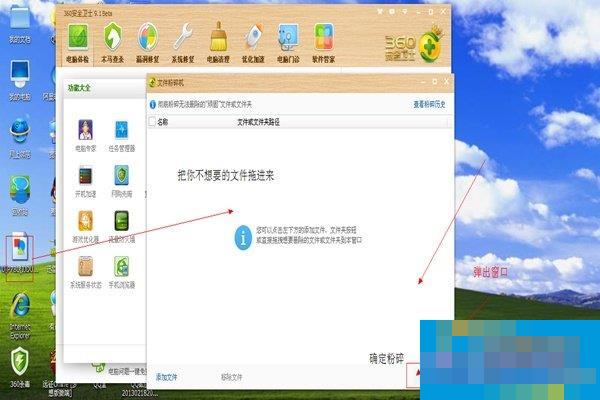Screen dimensions: 600x400
Task: Open 流量防火墙 tool in 功能大全
Action: coord(122,227)
